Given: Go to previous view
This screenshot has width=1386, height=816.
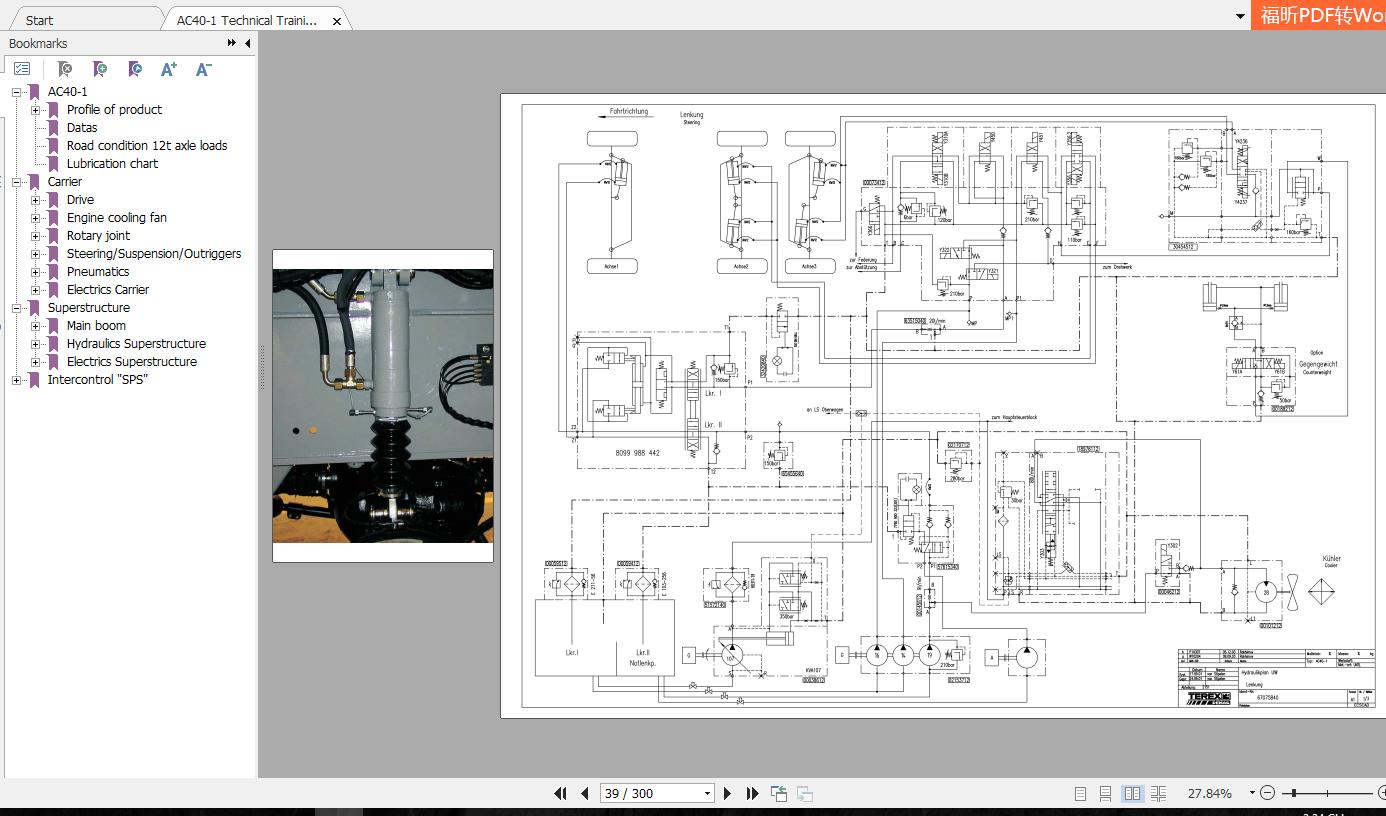Looking at the screenshot, I should click(x=779, y=793).
